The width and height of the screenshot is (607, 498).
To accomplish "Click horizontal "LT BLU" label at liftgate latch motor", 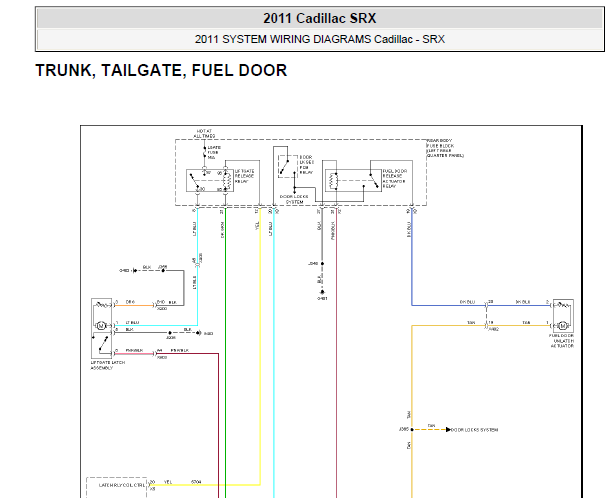I will 132,322.
